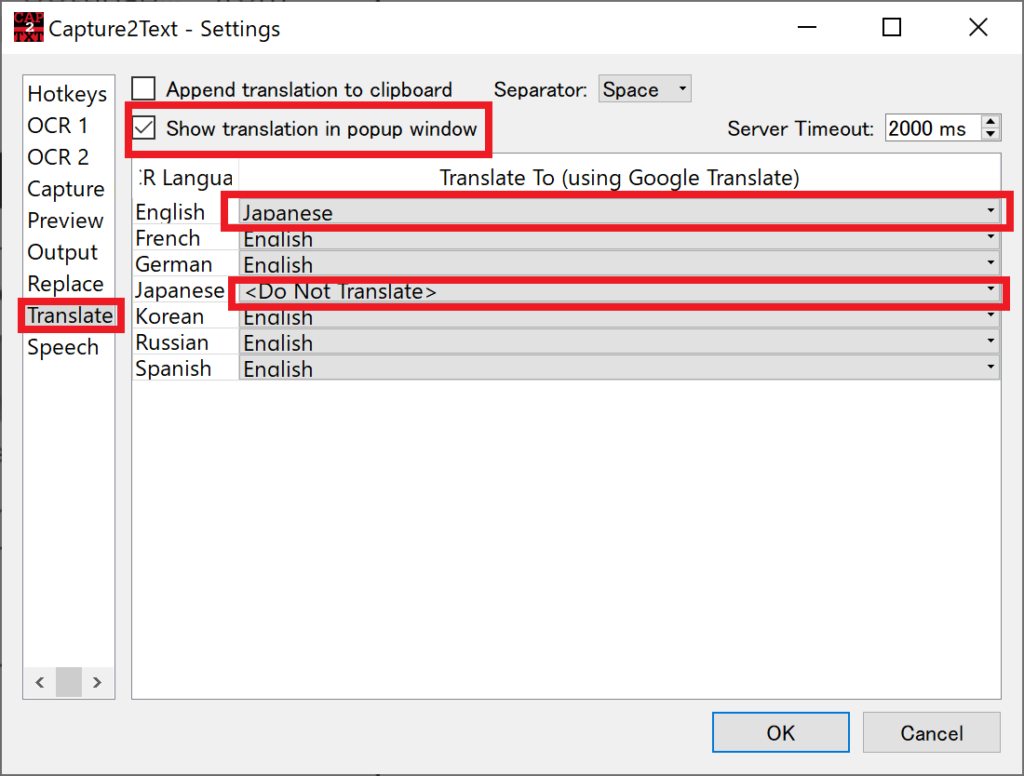Screen dimensions: 1024x776
Task: Click the Russian row language label
Action: pos(172,342)
